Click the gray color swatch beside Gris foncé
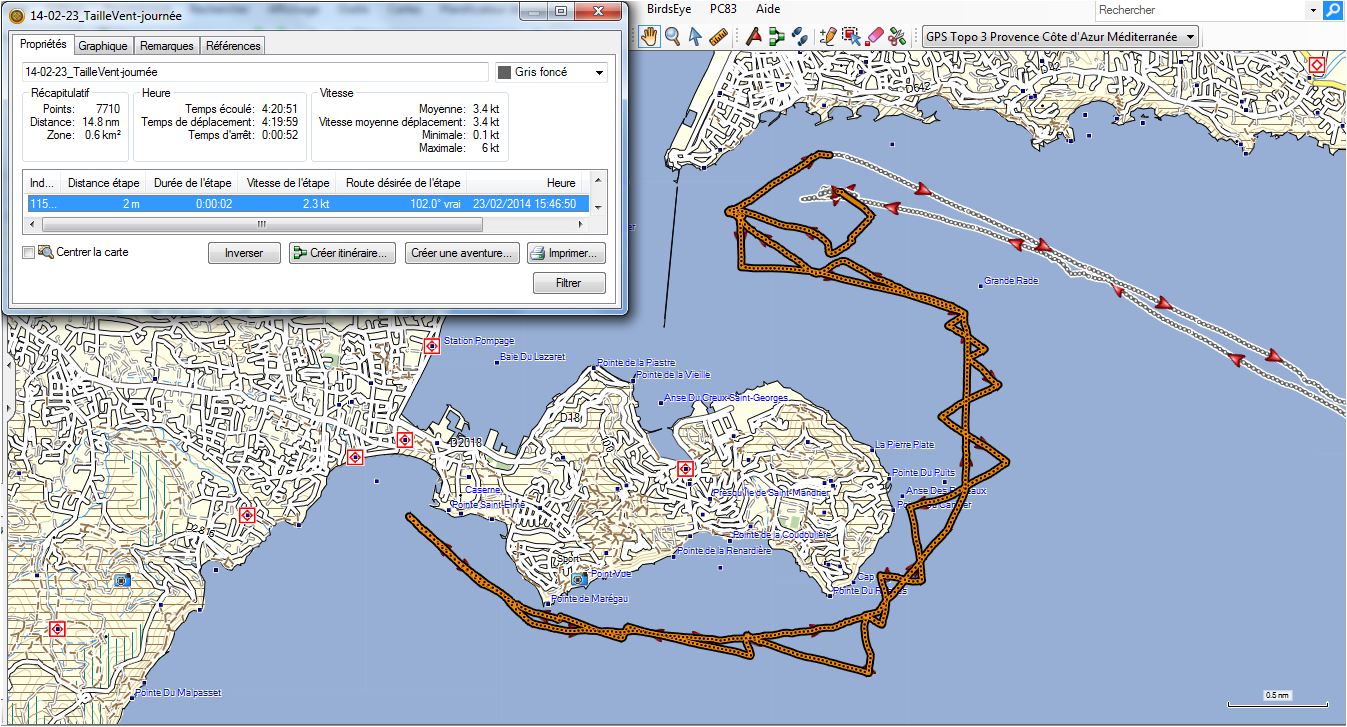The width and height of the screenshot is (1347, 727). (x=504, y=72)
